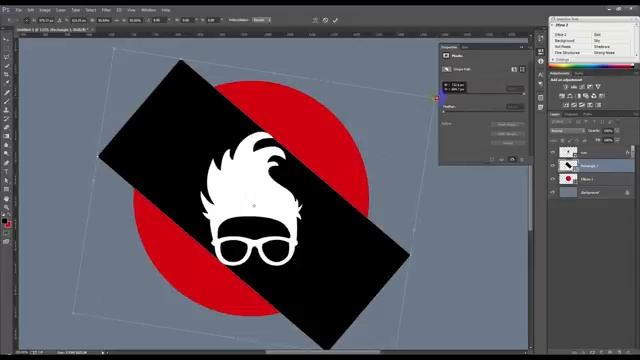This screenshot has width=640, height=360.
Task: Toggle lock position in Layers
Action: [577, 140]
